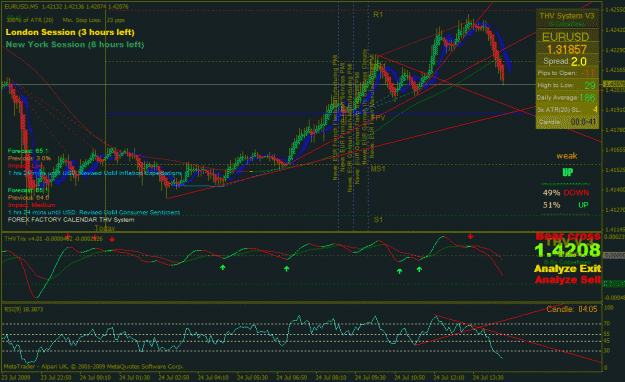Click the 24 Jul 02:50 time axis label
This screenshot has width=625, height=382.
pos(174,377)
